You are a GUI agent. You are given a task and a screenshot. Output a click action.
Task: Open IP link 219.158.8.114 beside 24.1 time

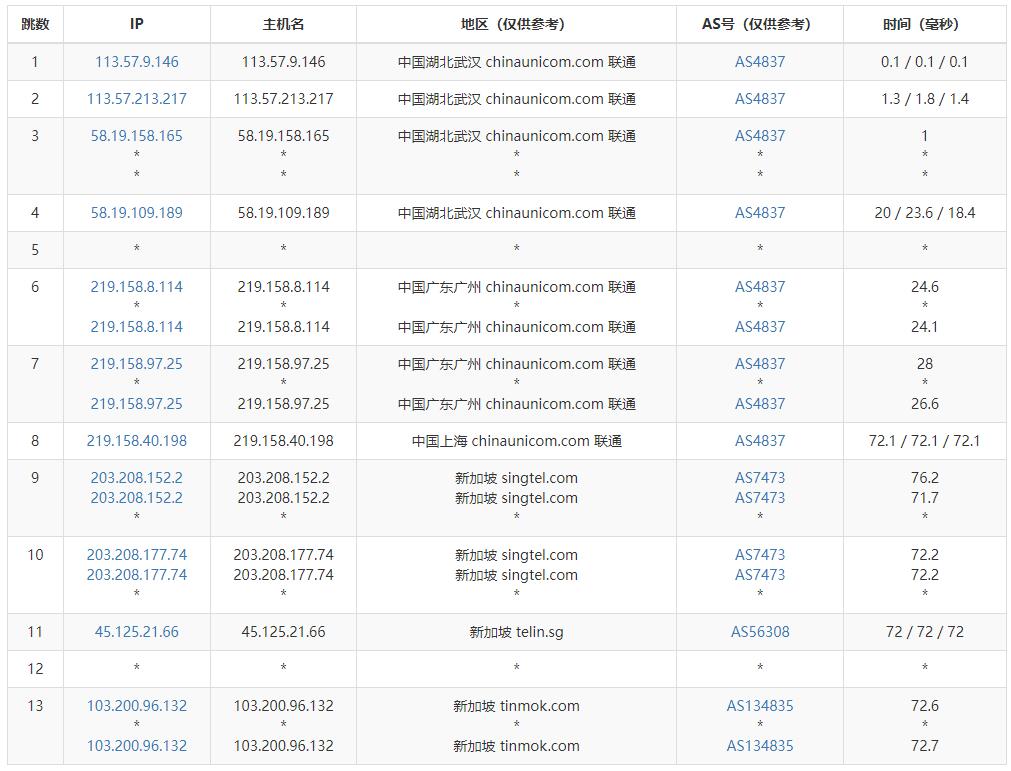[x=137, y=327]
